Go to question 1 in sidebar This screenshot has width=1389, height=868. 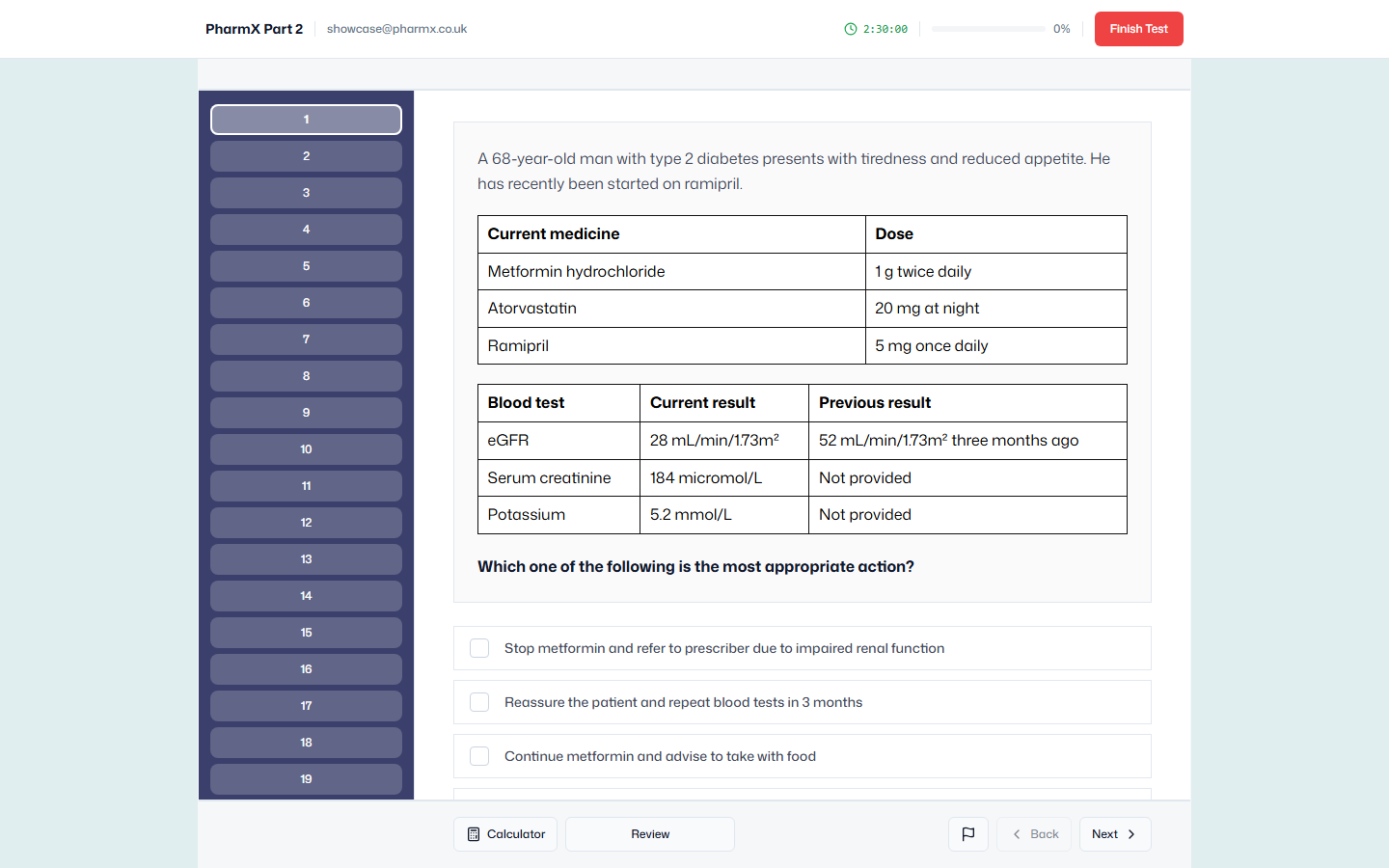pyautogui.click(x=307, y=120)
